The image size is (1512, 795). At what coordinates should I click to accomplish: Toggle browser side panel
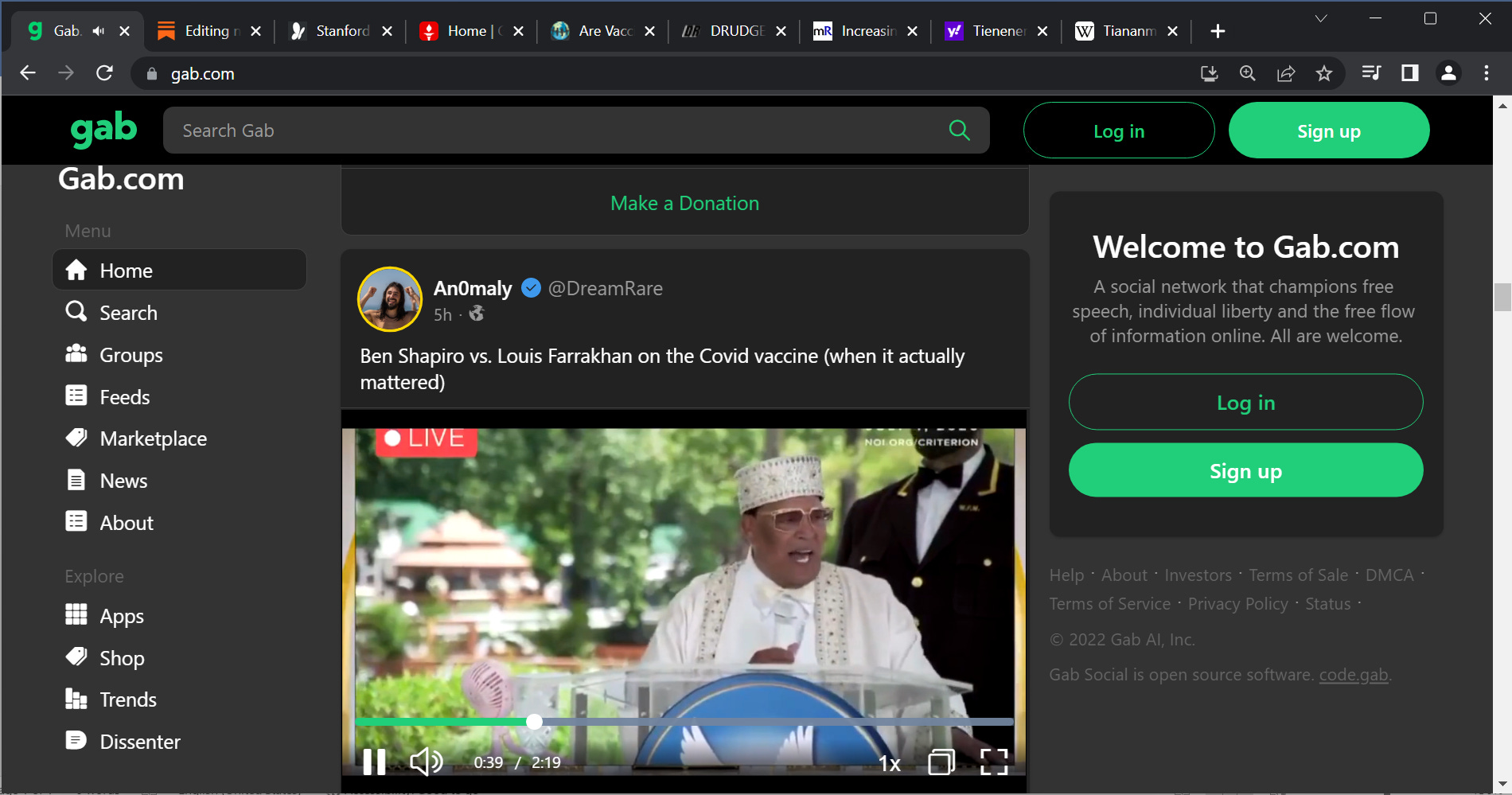(1409, 73)
